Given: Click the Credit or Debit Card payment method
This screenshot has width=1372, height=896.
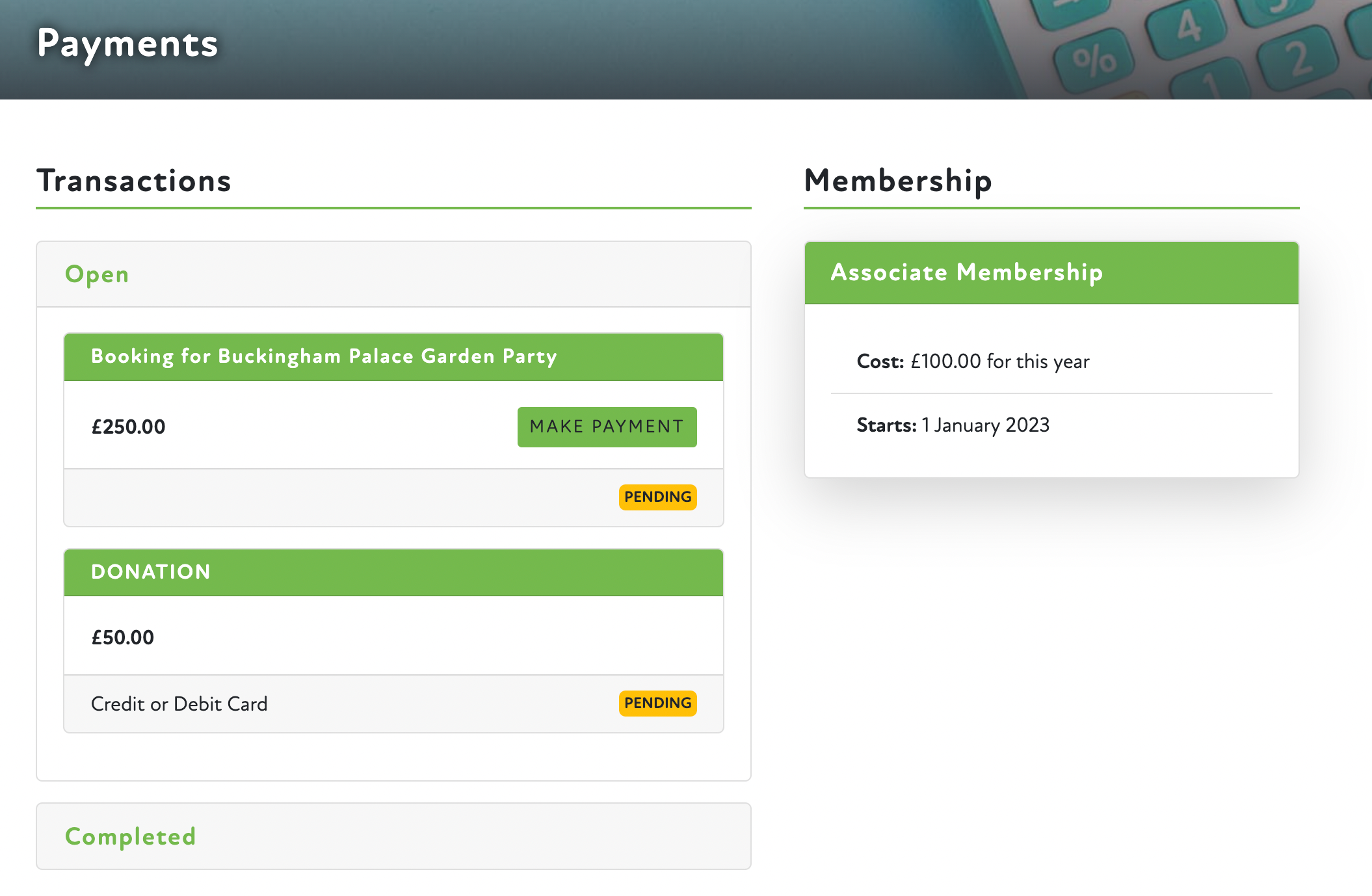Looking at the screenshot, I should coord(179,704).
